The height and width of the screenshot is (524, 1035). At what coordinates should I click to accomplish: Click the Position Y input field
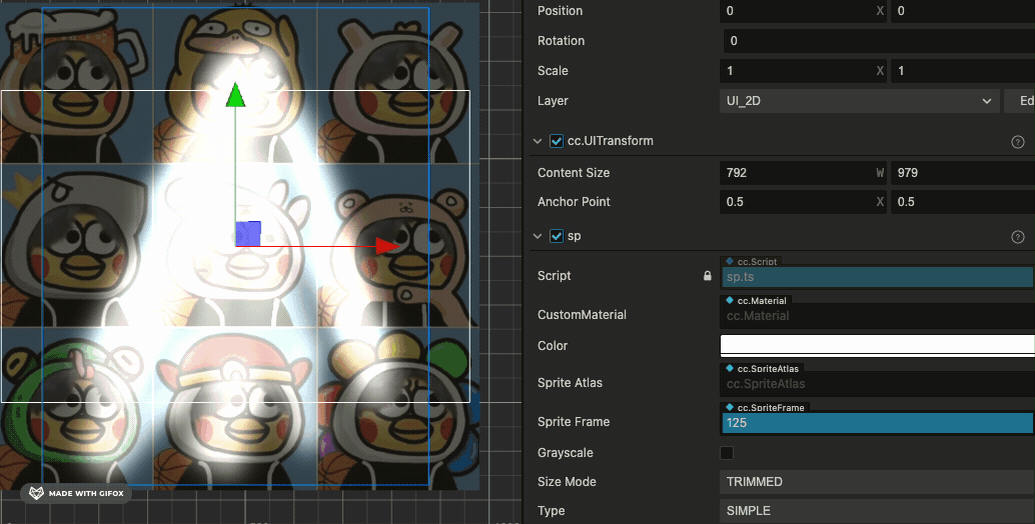963,11
